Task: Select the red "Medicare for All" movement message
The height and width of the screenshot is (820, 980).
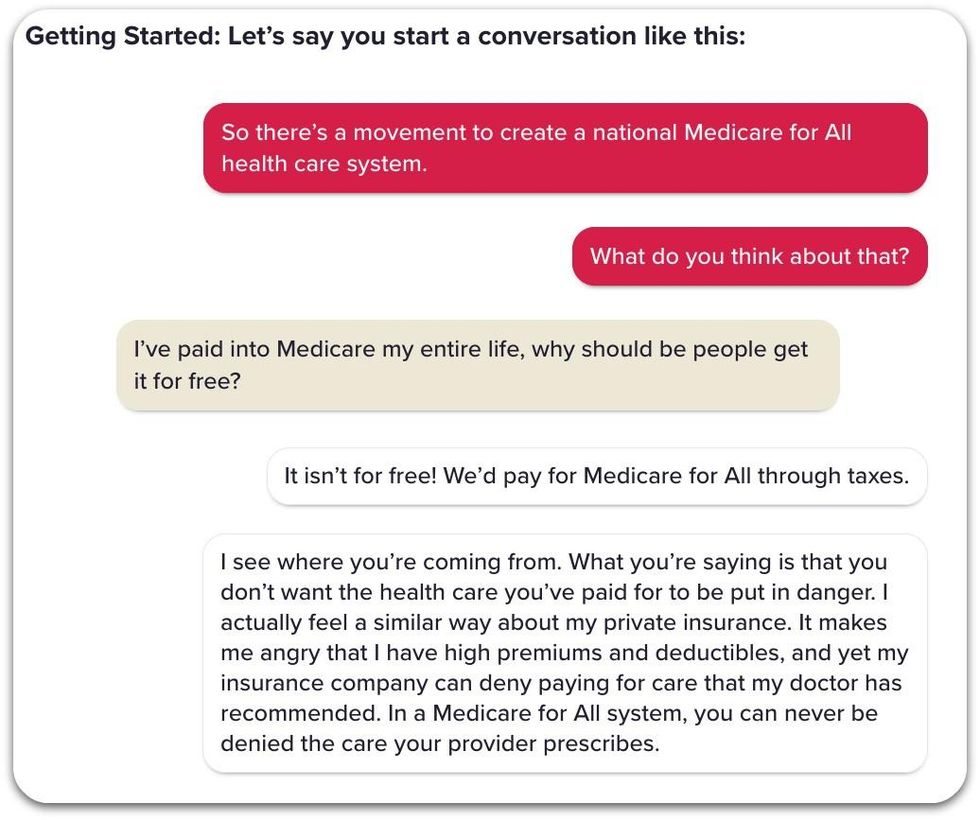Action: pos(565,147)
